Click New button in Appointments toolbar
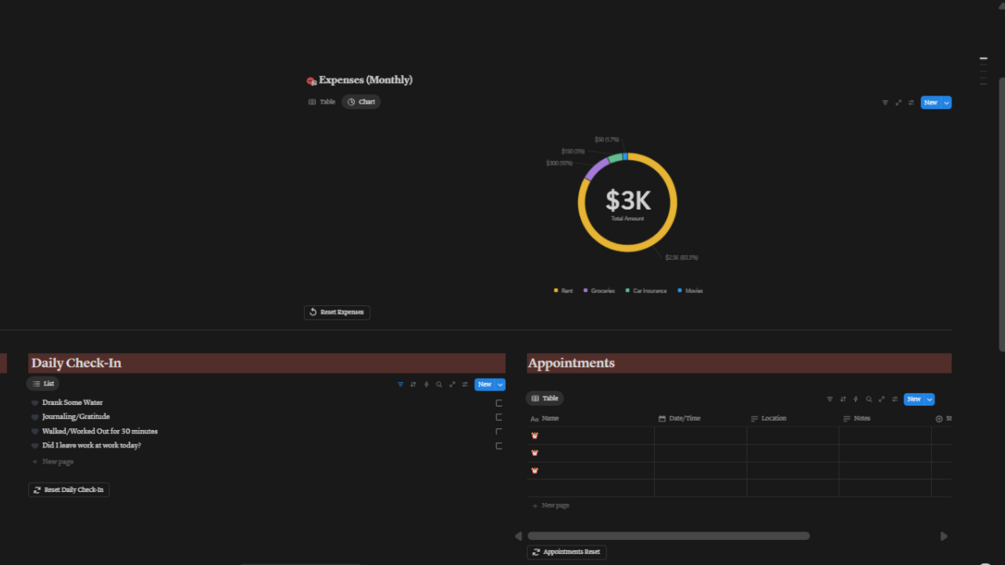The width and height of the screenshot is (1005, 565). [914, 399]
